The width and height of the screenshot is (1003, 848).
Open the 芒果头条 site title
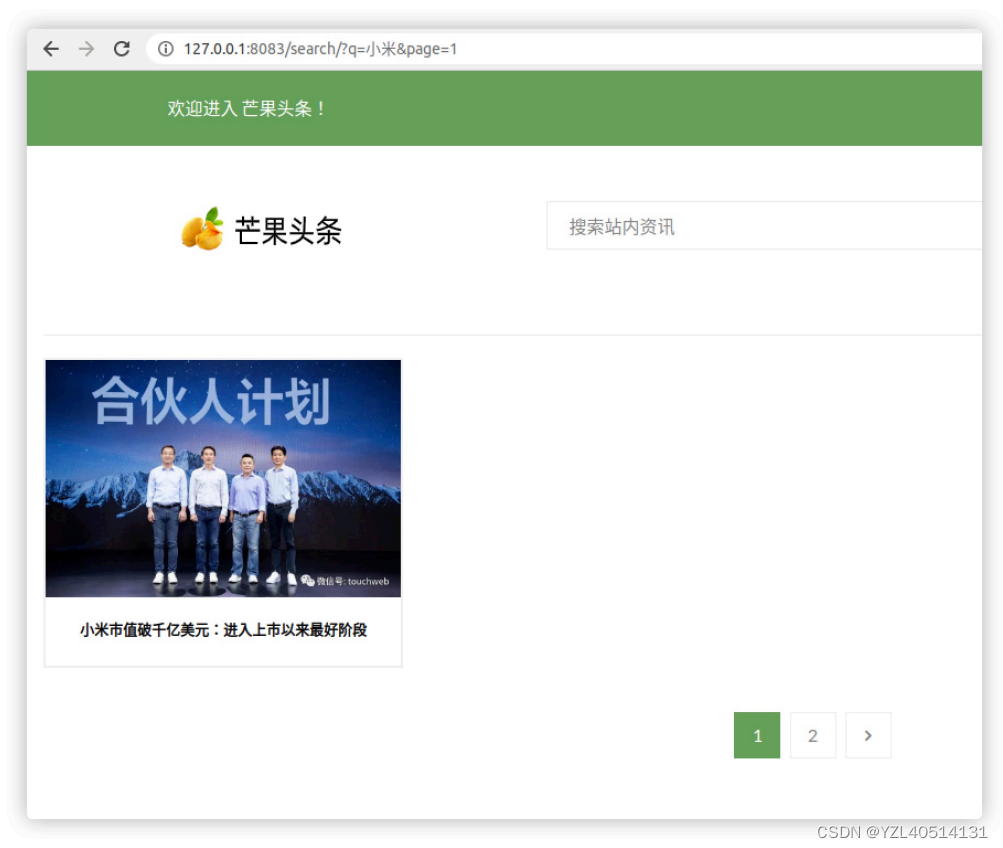click(288, 231)
